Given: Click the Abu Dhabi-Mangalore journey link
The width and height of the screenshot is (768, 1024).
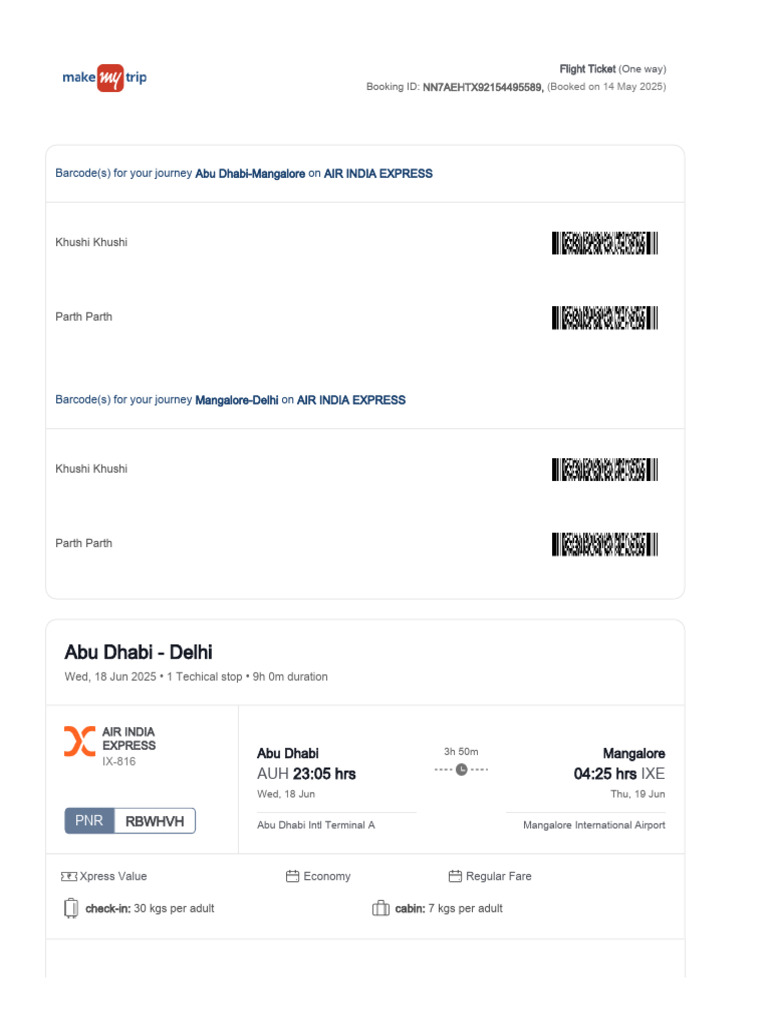Looking at the screenshot, I should click(250, 174).
